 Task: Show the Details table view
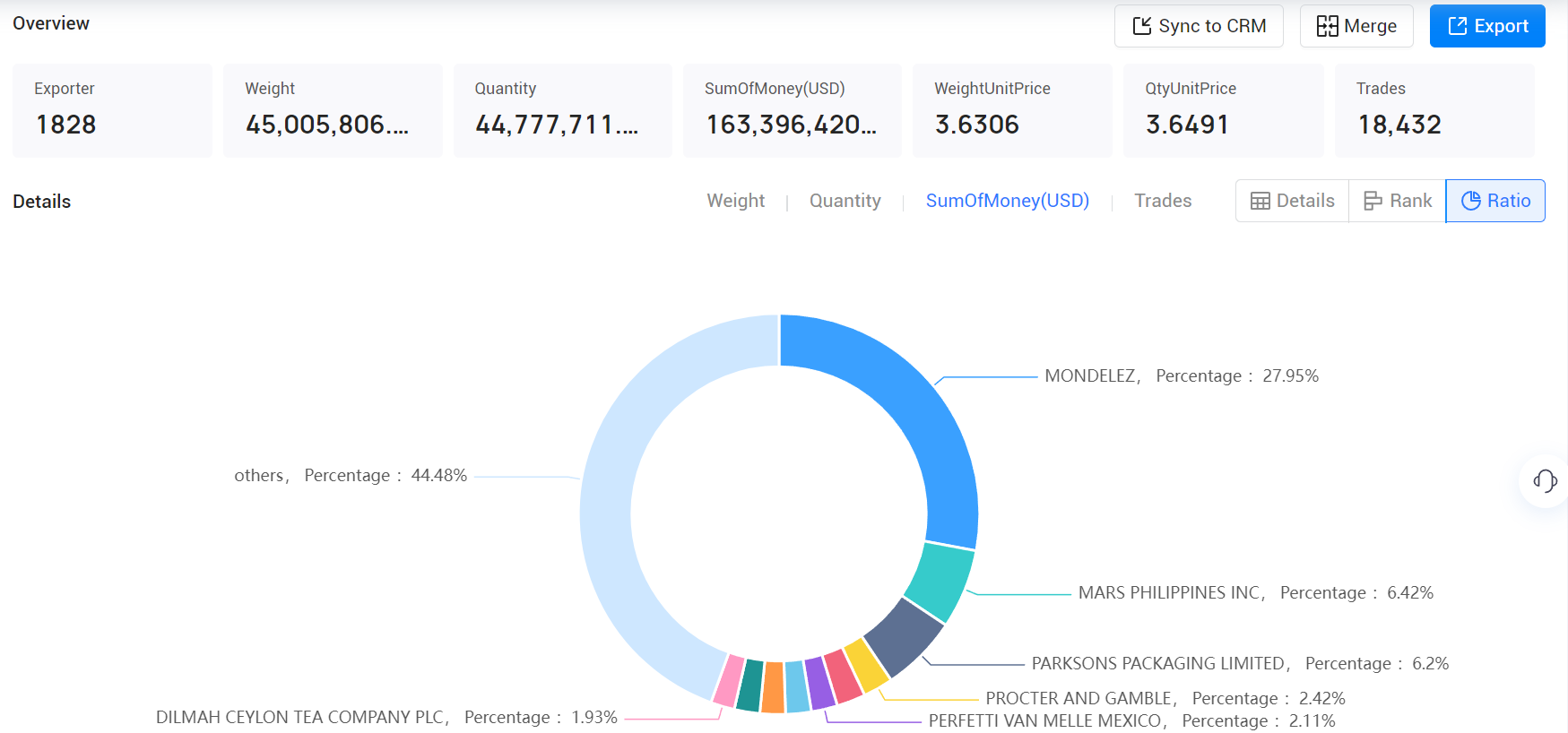[x=1293, y=201]
